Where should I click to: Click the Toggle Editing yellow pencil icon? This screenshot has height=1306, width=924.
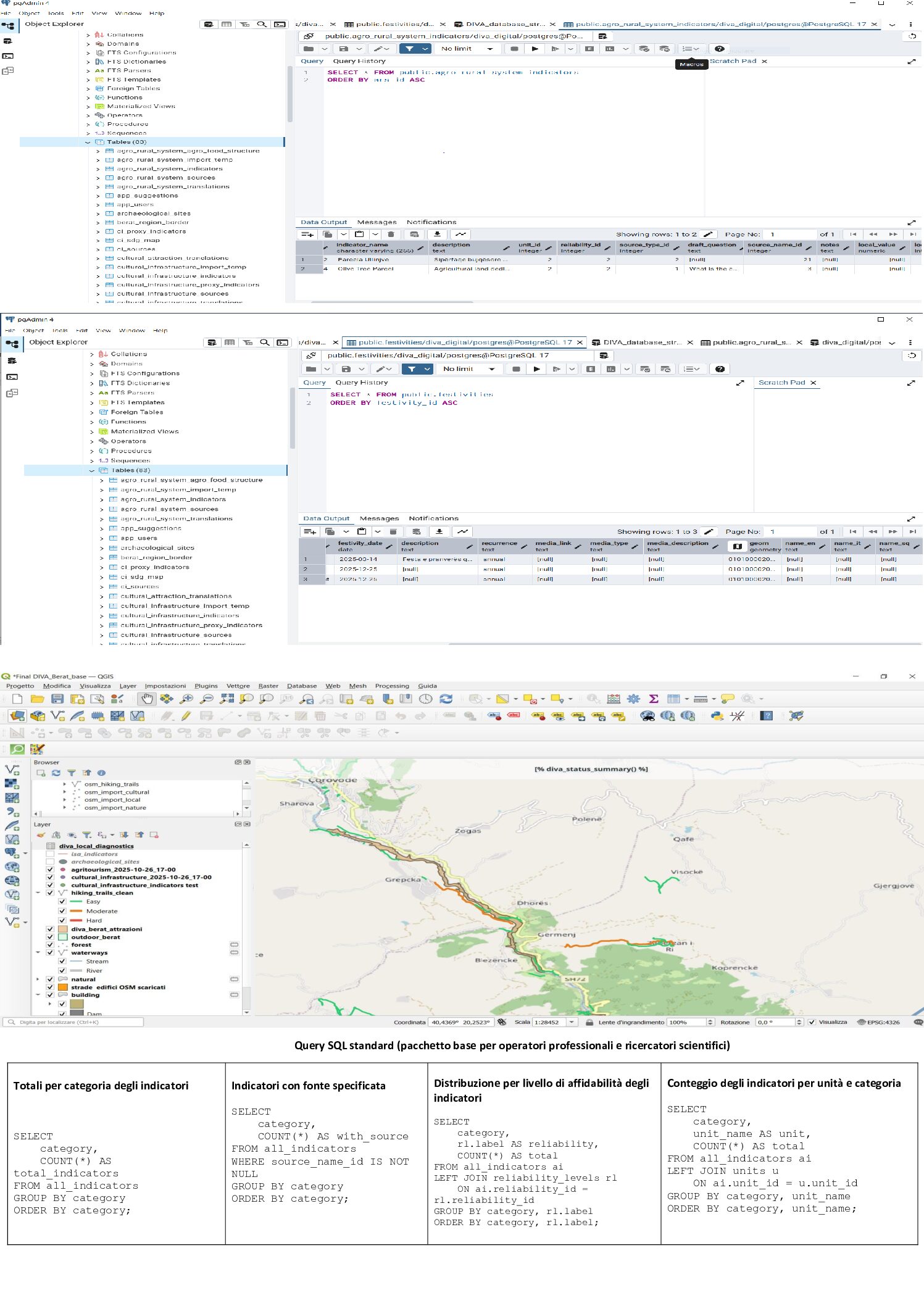(x=186, y=716)
